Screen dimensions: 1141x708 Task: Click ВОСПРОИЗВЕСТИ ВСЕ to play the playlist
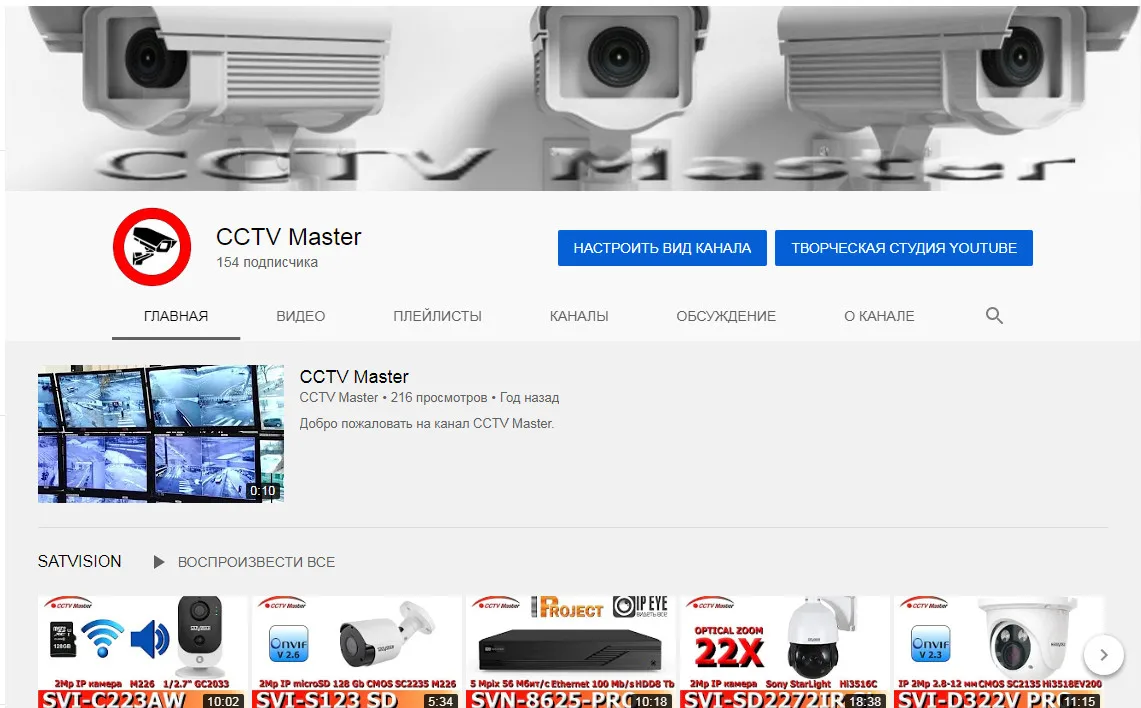coord(256,562)
